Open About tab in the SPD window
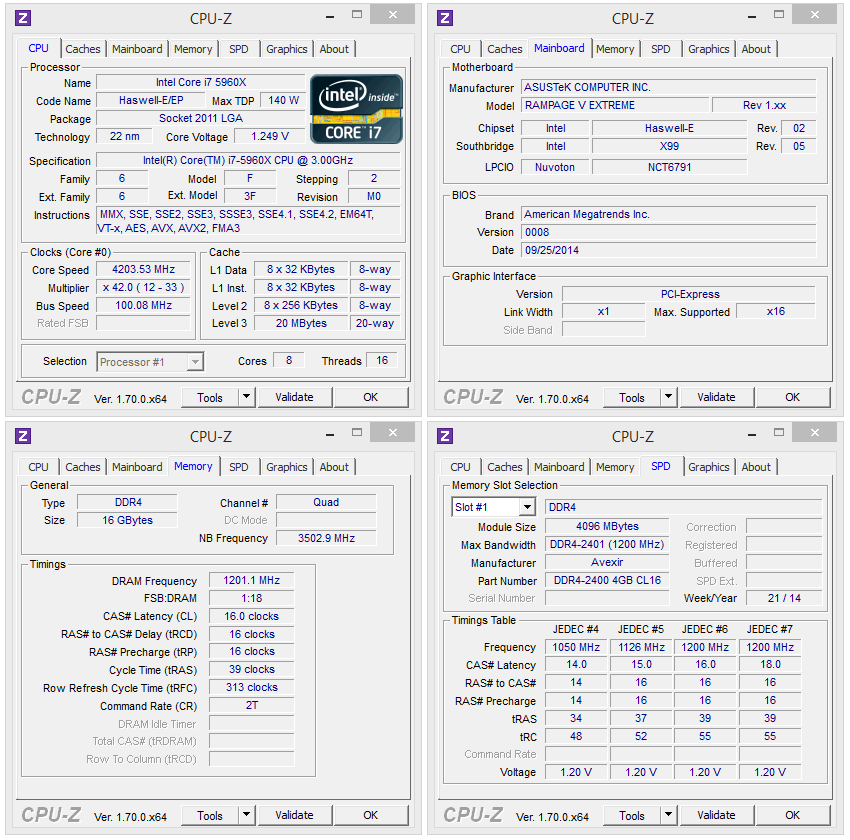This screenshot has width=850, height=840. click(x=756, y=467)
